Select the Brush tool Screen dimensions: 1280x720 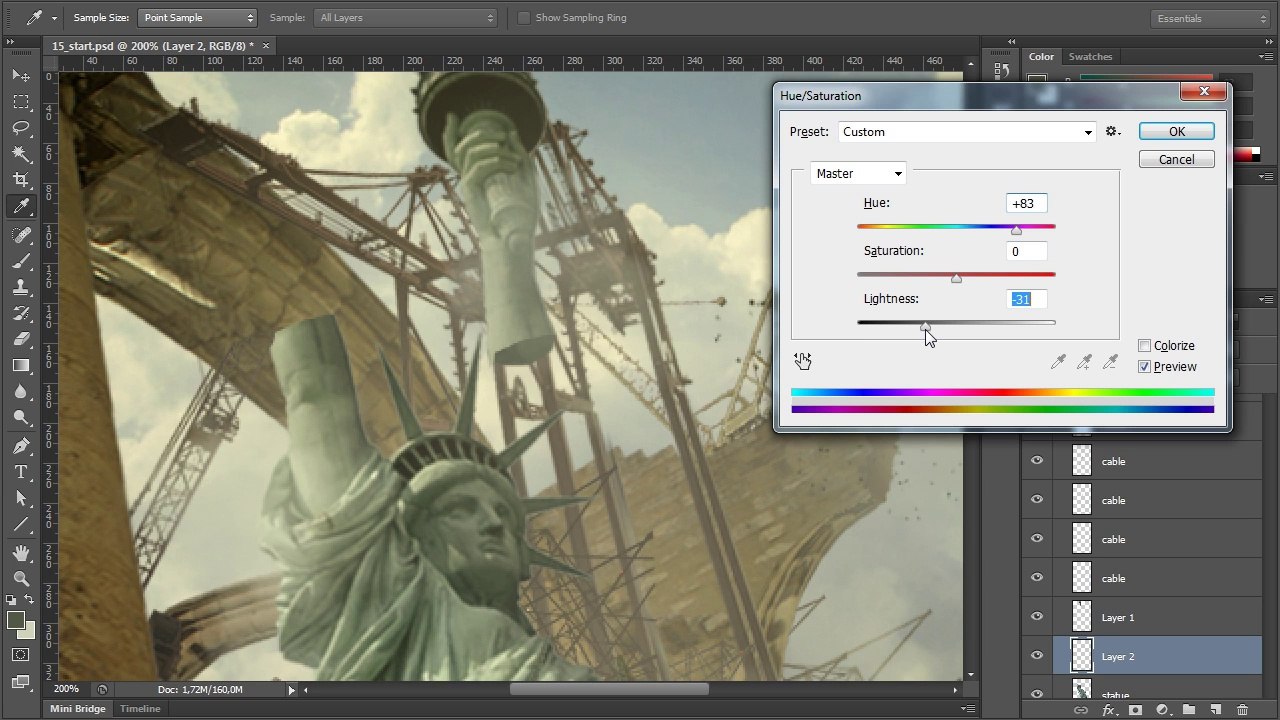click(21, 262)
